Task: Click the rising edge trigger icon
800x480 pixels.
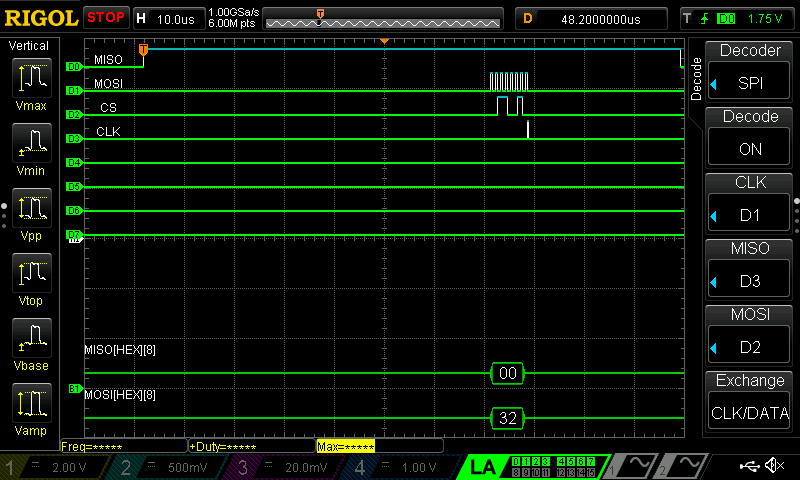Action: pos(705,19)
